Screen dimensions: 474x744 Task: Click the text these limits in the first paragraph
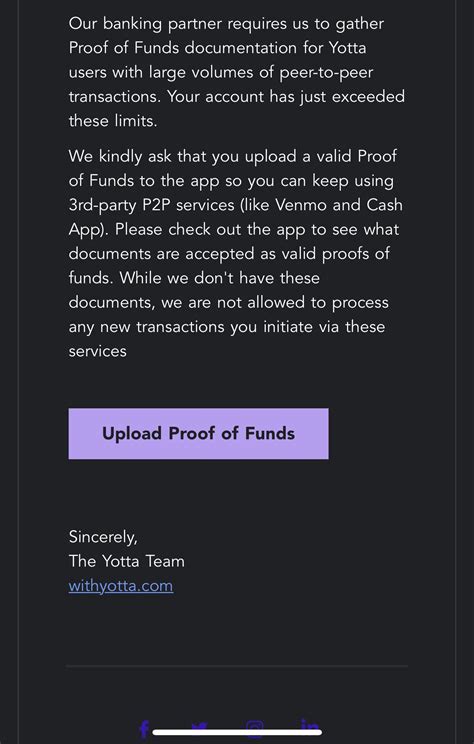[112, 121]
